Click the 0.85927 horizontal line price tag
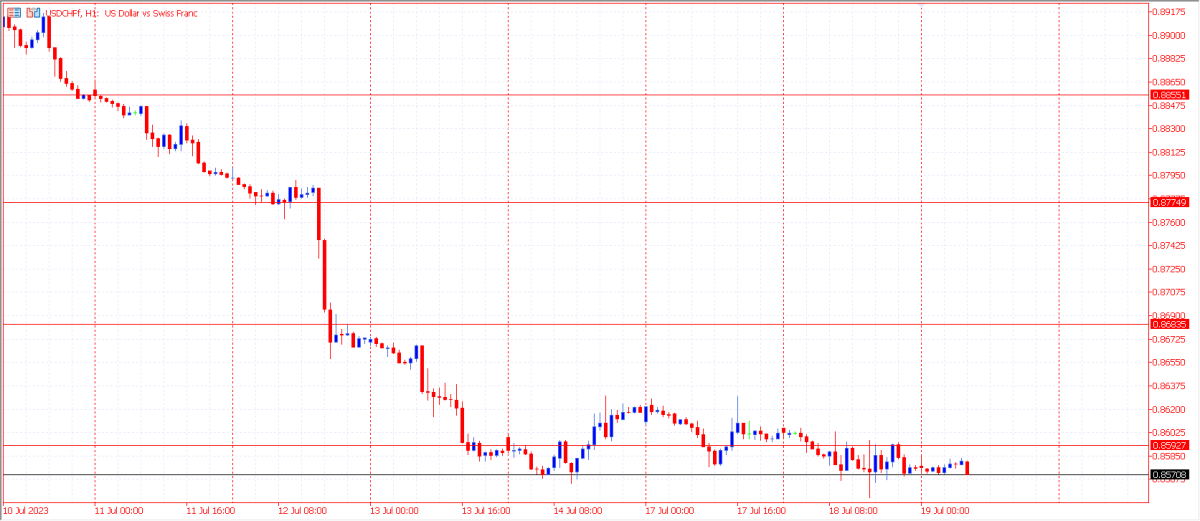 point(1169,445)
